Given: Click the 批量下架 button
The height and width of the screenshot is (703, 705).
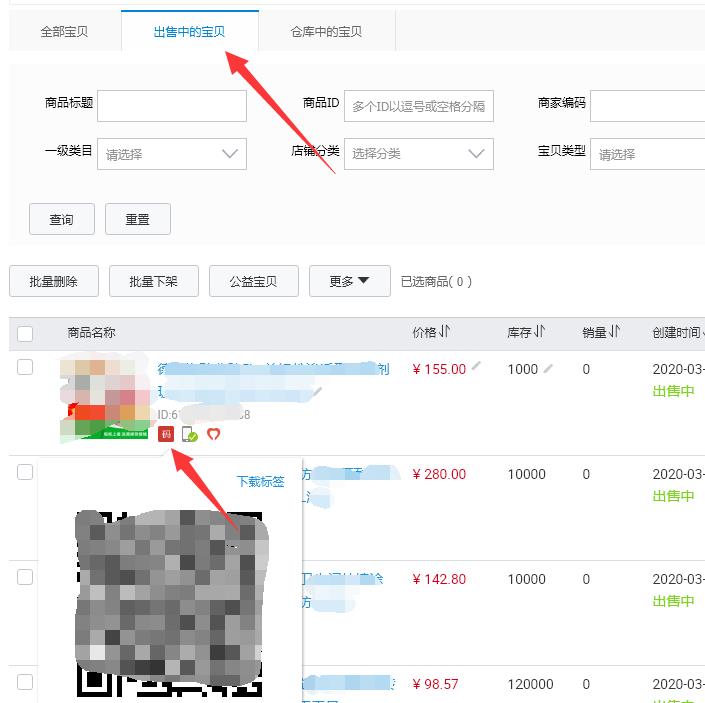Looking at the screenshot, I should (153, 281).
